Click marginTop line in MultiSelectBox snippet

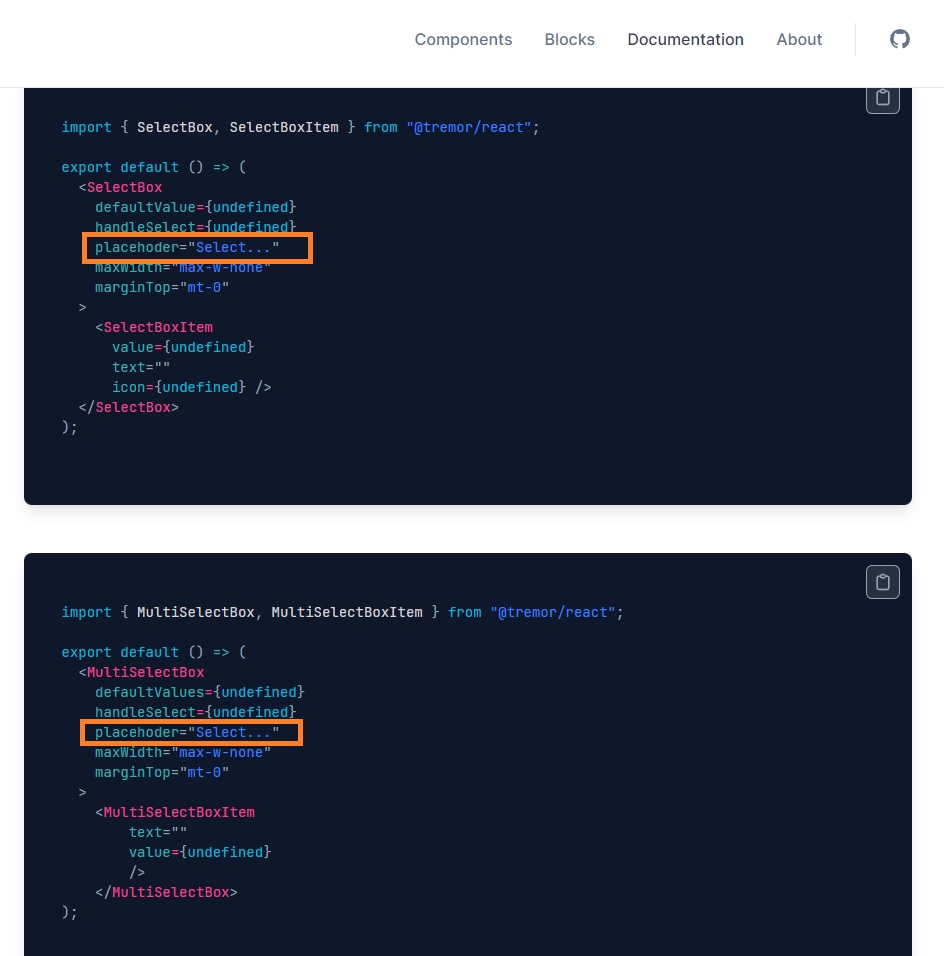click(x=162, y=772)
